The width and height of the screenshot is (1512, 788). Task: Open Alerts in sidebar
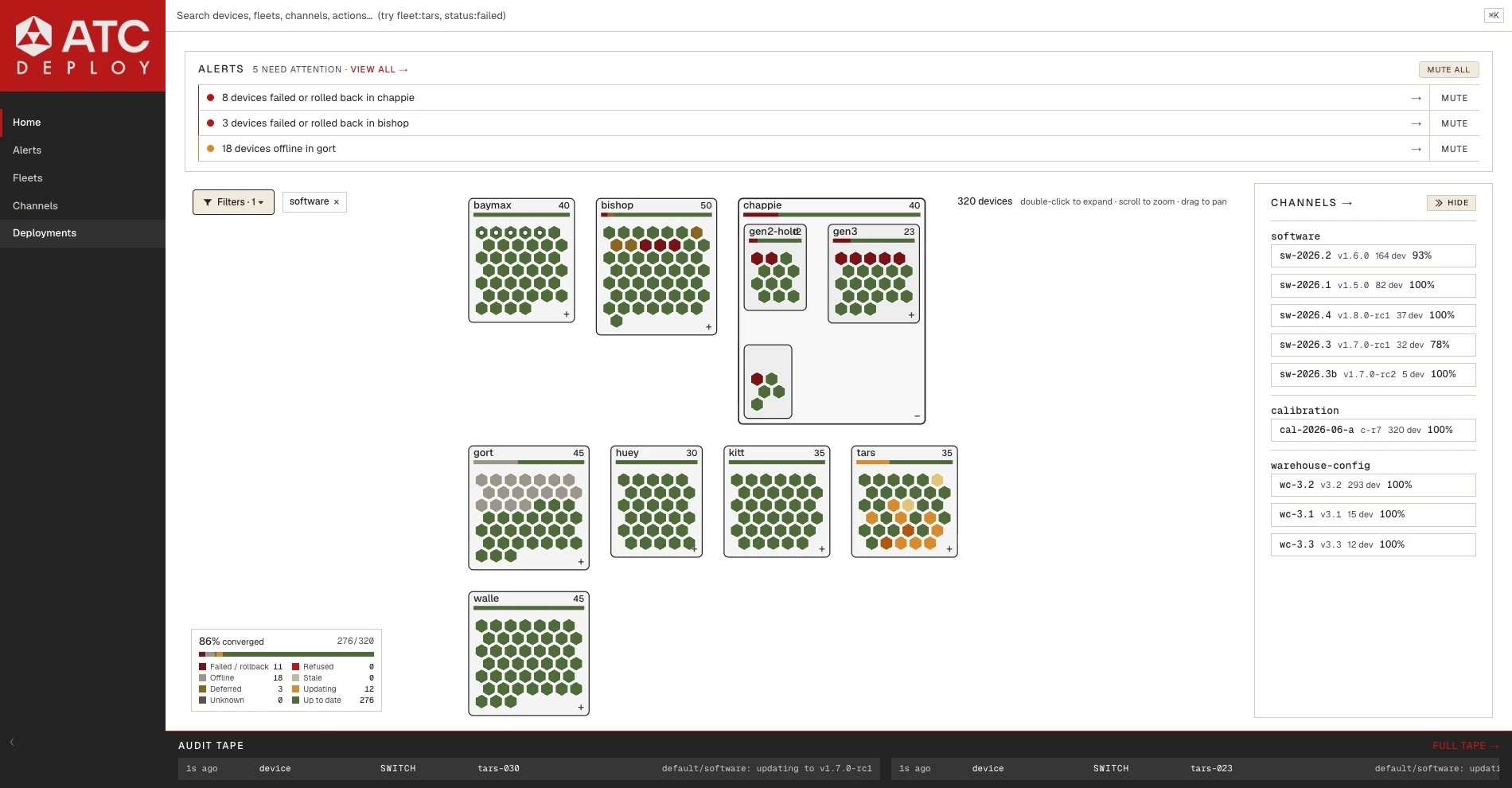click(x=83, y=150)
